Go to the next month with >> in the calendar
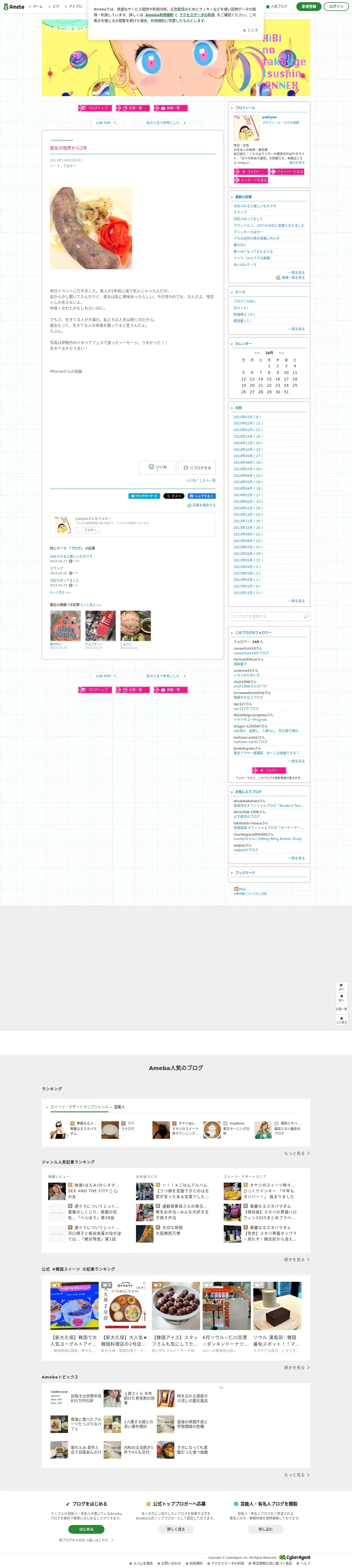352x1568 pixels. tap(281, 353)
